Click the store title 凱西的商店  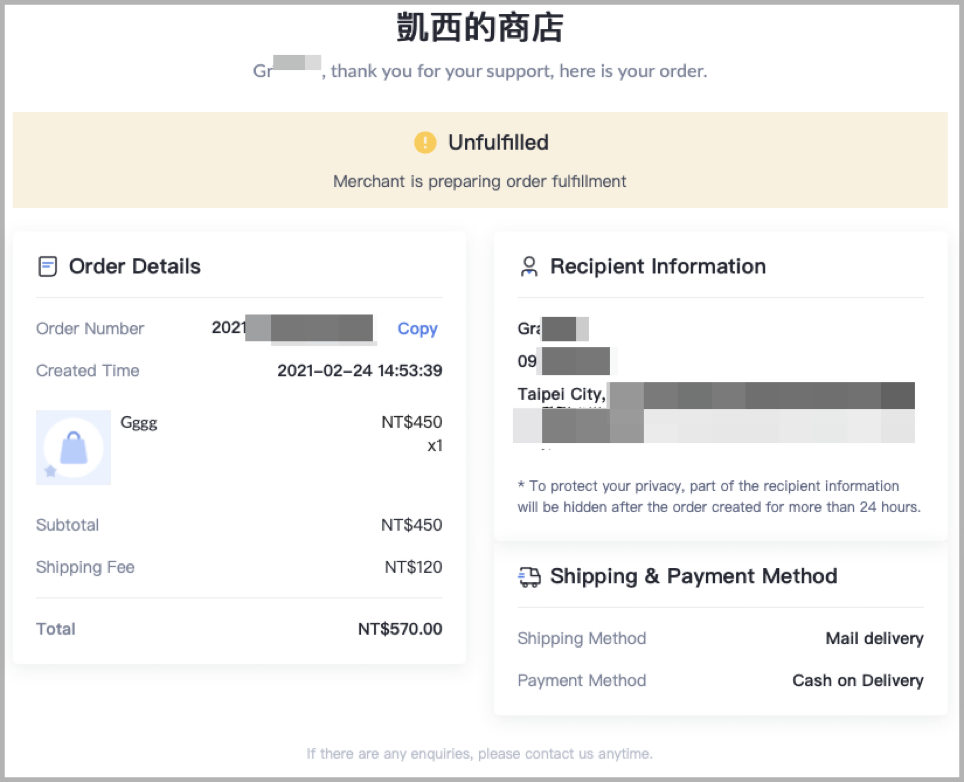(x=480, y=28)
